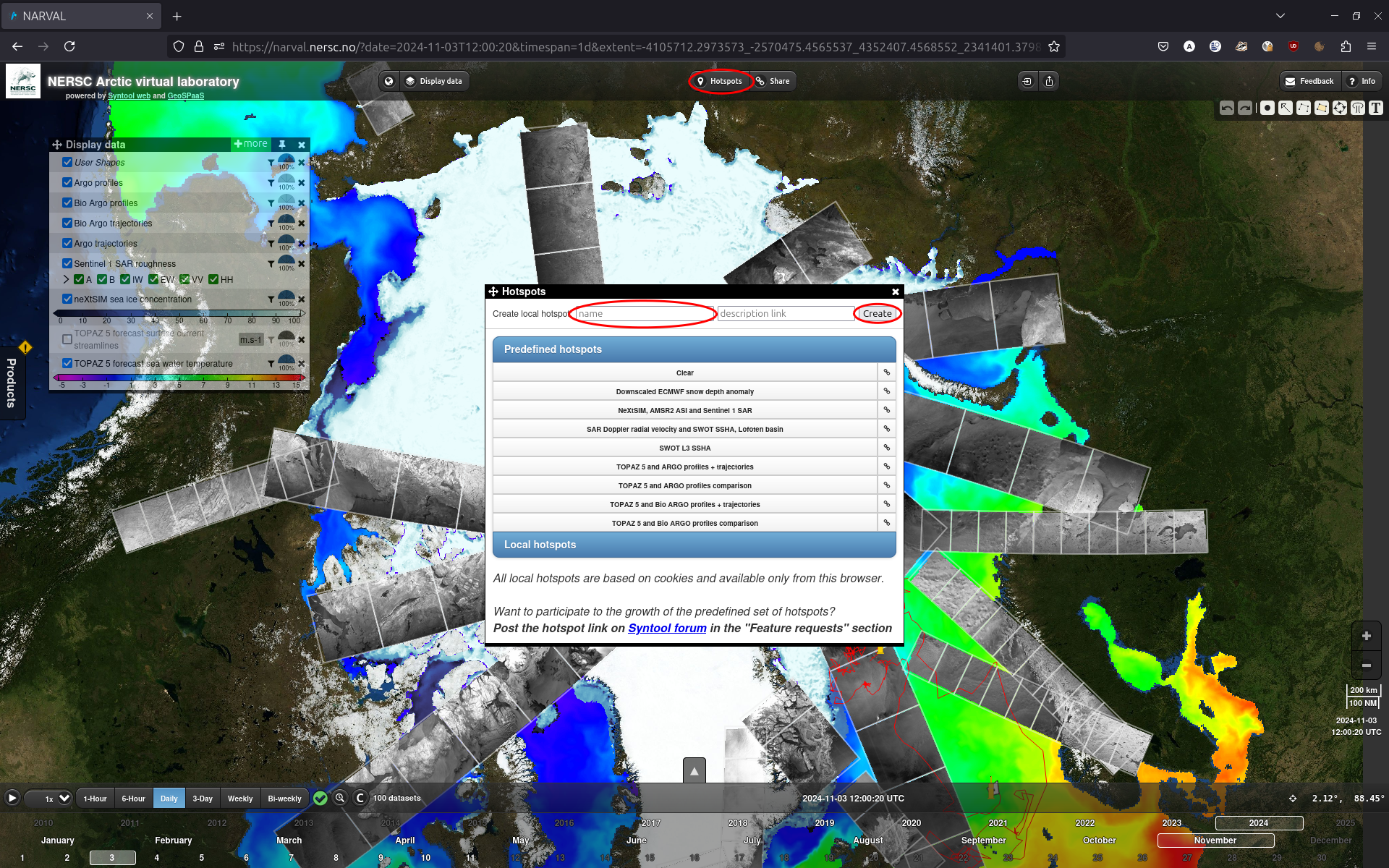1389x868 pixels.
Task: Uncheck Sentinel 1 SAR roughness layer
Action: pos(67,263)
